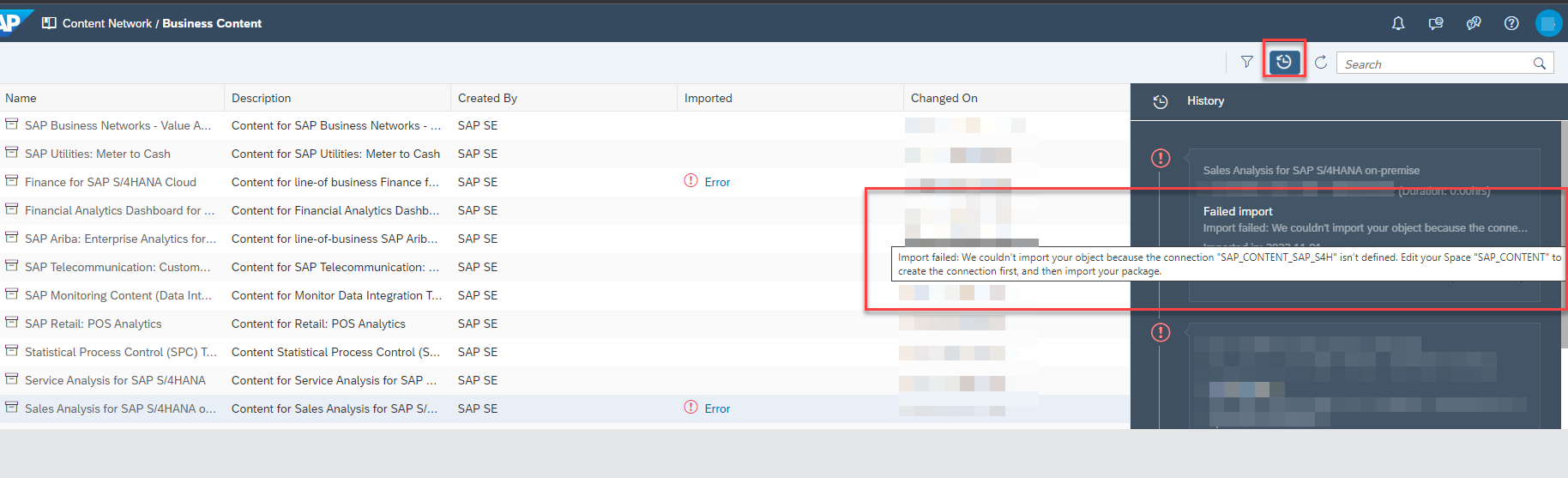Open Service Analysis for SAP S/4HANA package
Viewport: 1568px width, 478px height.
point(116,380)
